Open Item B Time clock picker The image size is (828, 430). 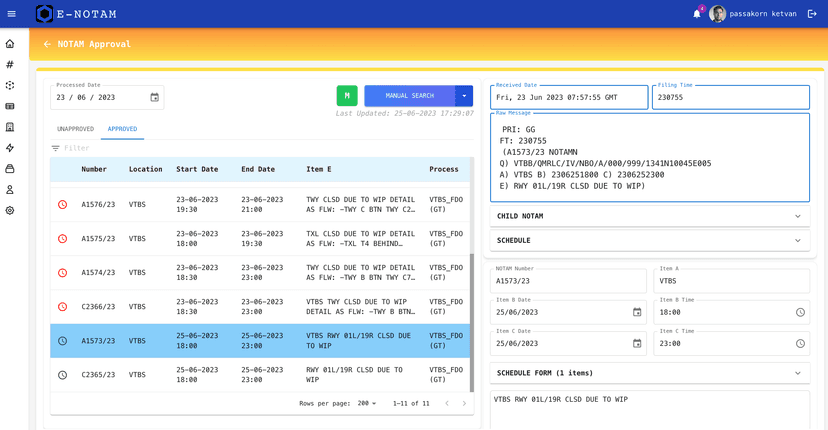800,312
